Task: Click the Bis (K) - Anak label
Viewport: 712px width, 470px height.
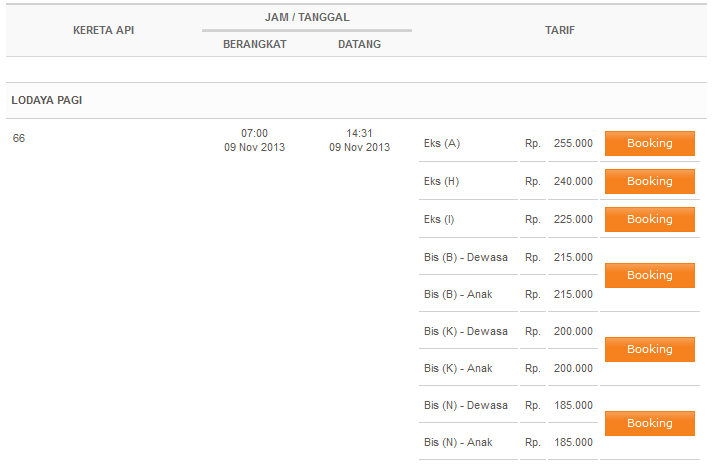Action: tap(458, 368)
